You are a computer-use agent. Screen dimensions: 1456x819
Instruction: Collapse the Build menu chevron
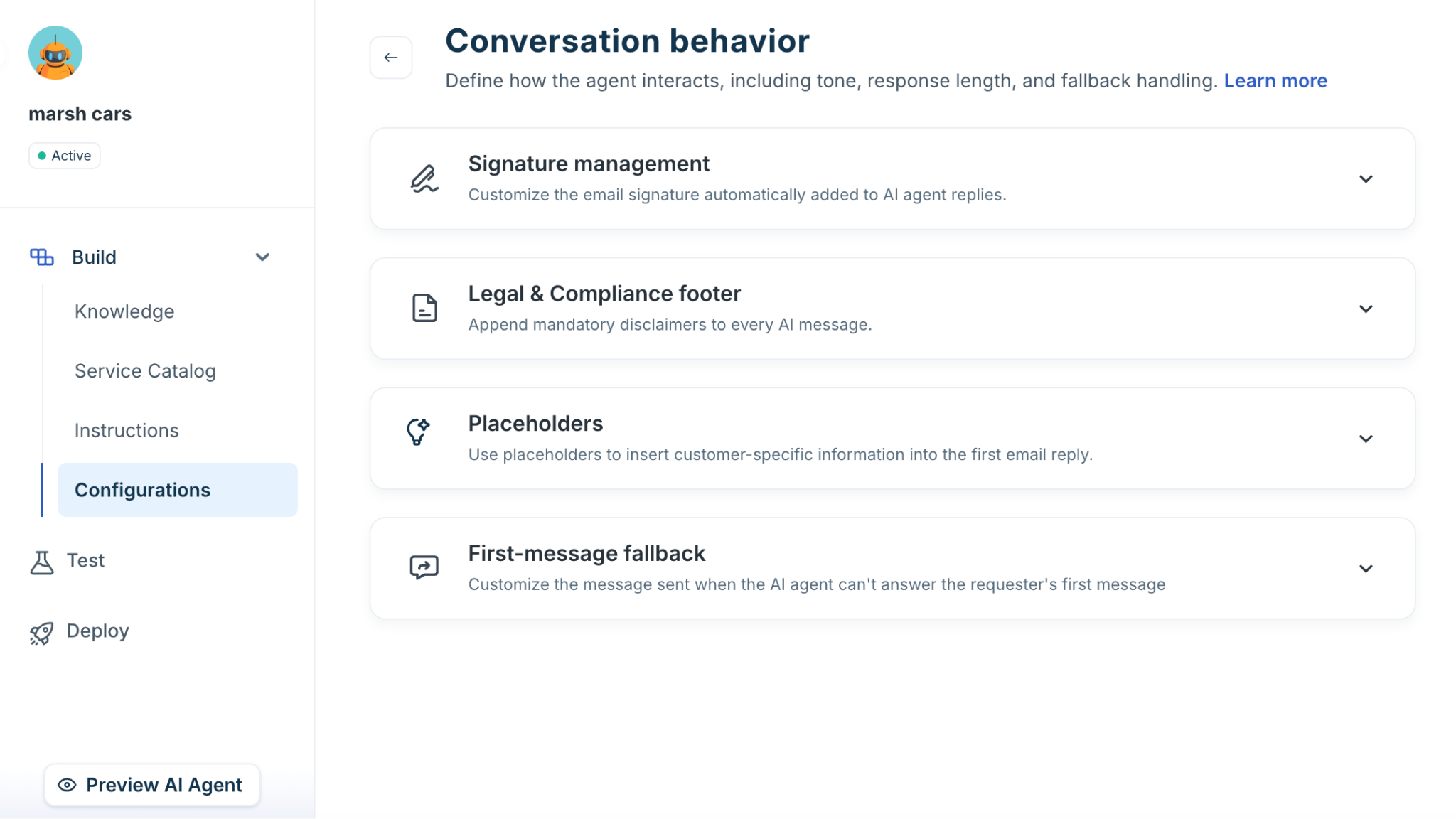click(262, 257)
